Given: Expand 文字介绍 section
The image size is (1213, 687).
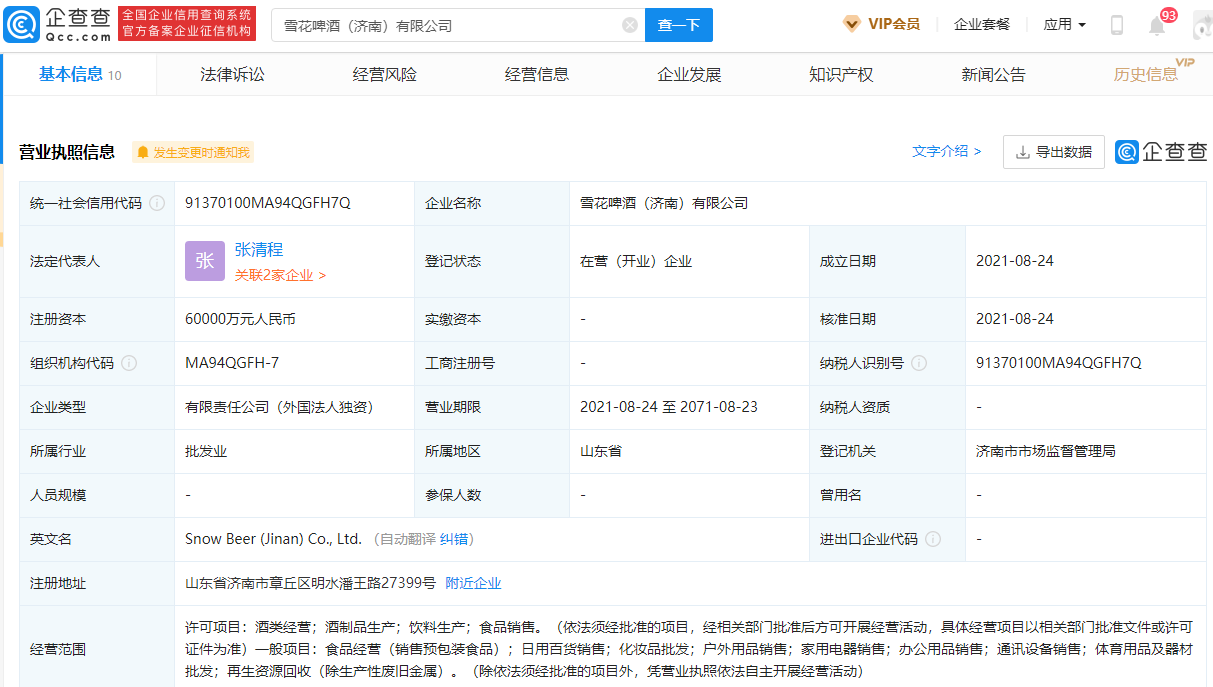Looking at the screenshot, I should pyautogui.click(x=946, y=151).
